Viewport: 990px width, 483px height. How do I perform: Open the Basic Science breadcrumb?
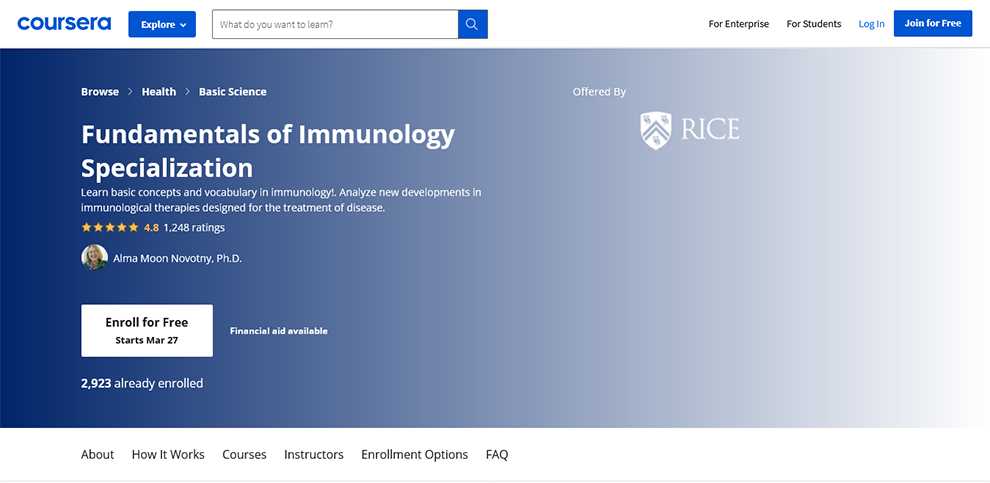tap(232, 92)
